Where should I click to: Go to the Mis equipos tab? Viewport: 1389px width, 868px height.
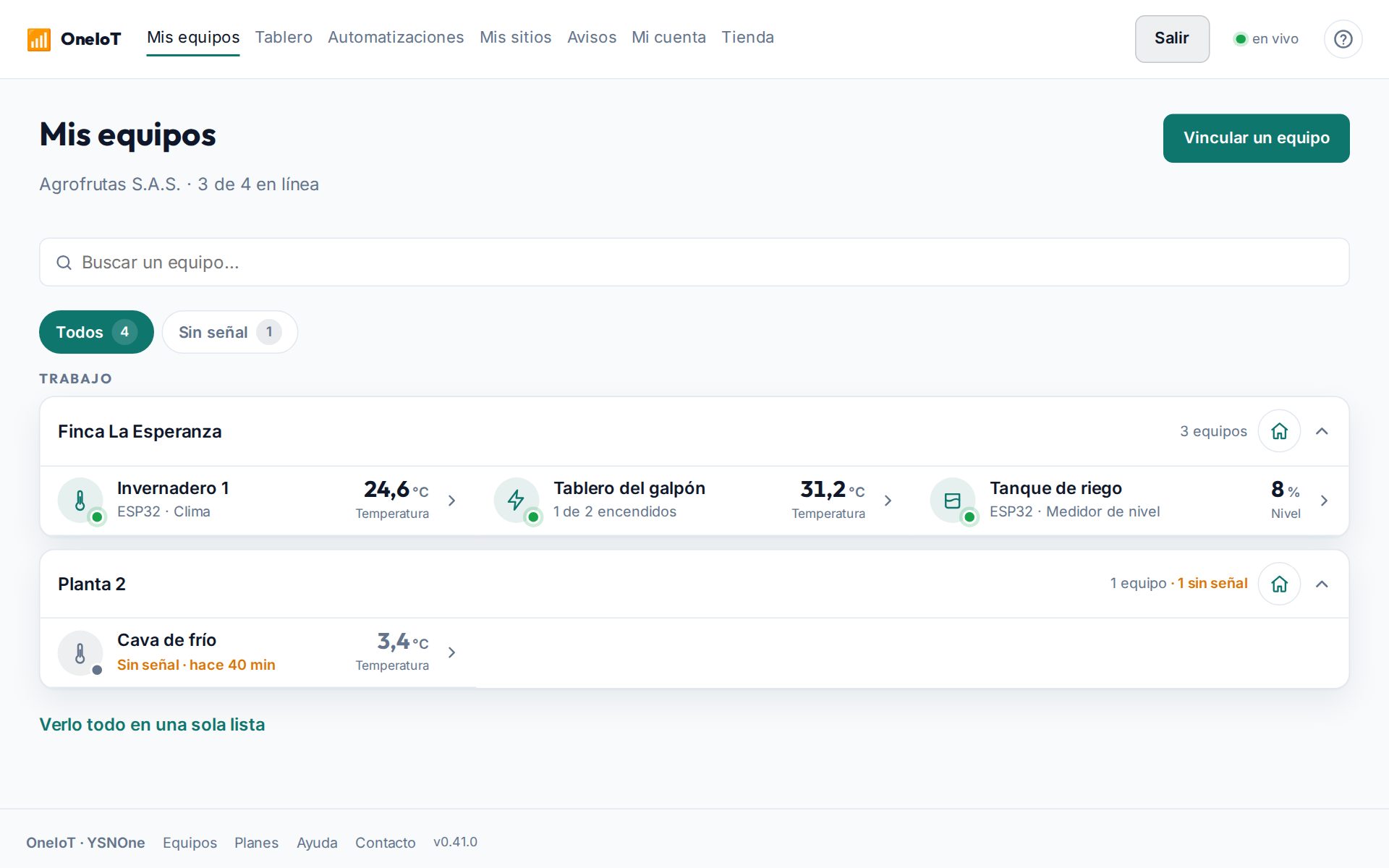193,38
